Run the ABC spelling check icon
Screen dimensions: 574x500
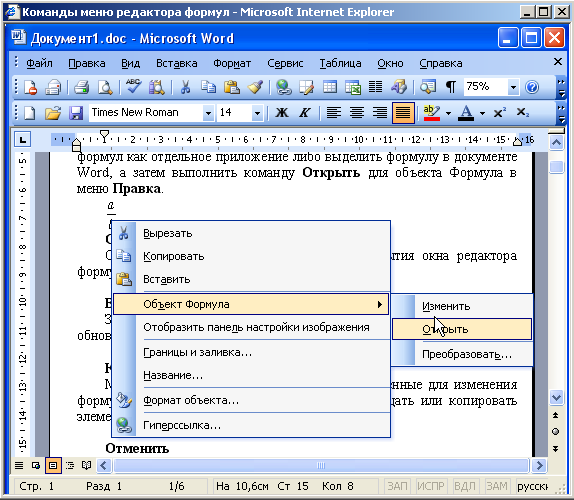pyautogui.click(x=133, y=87)
